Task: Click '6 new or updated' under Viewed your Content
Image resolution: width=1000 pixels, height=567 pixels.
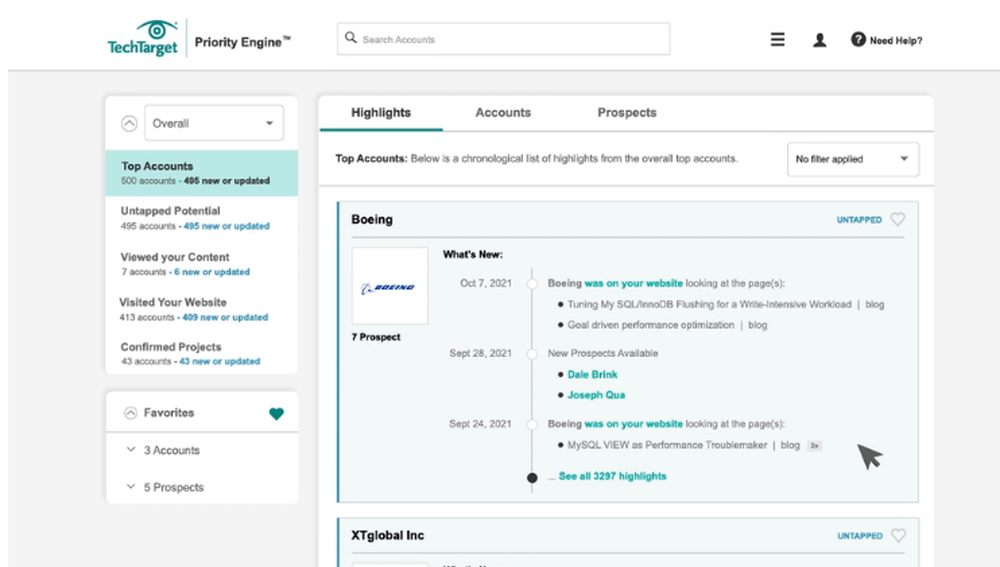Action: [x=212, y=272]
